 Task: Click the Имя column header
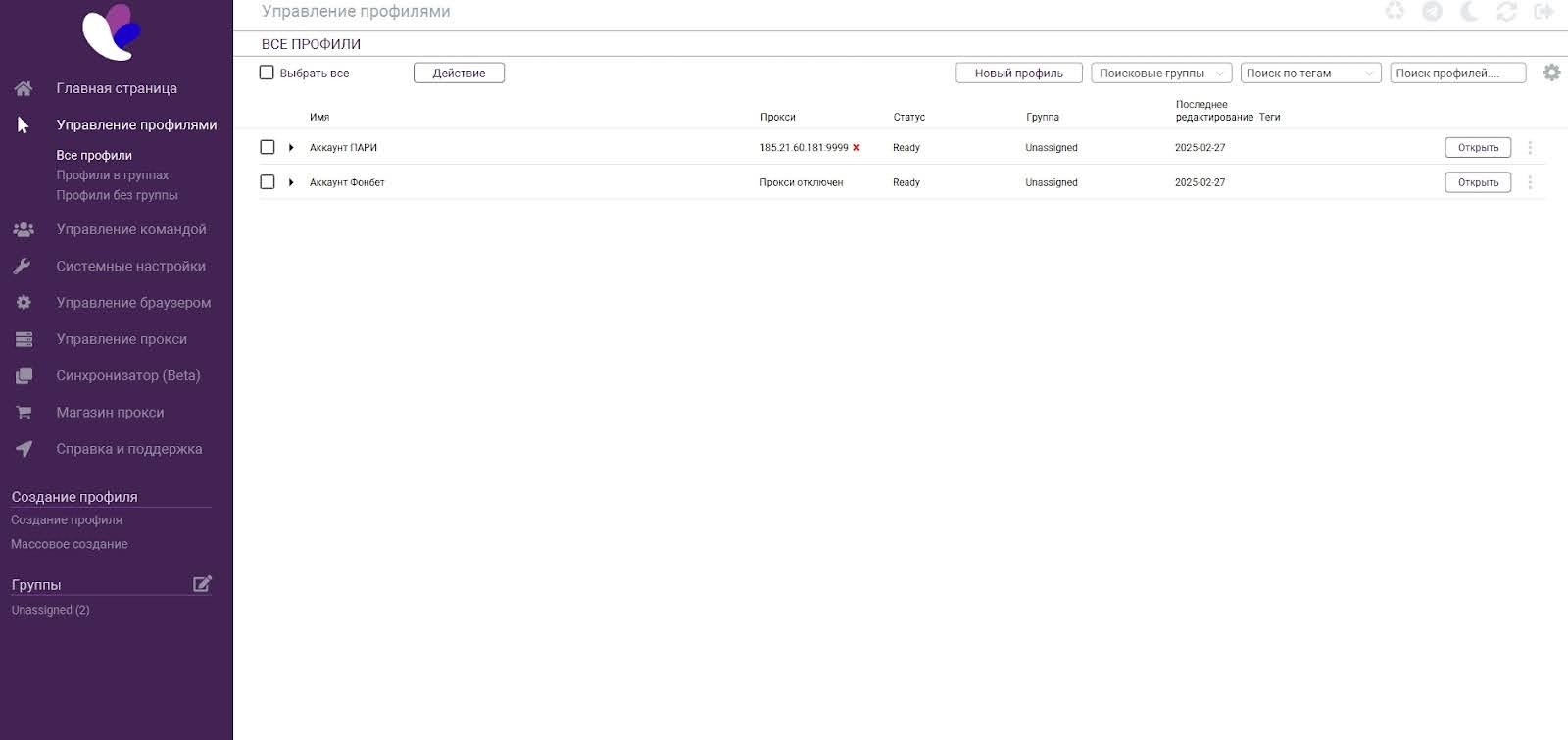(319, 117)
